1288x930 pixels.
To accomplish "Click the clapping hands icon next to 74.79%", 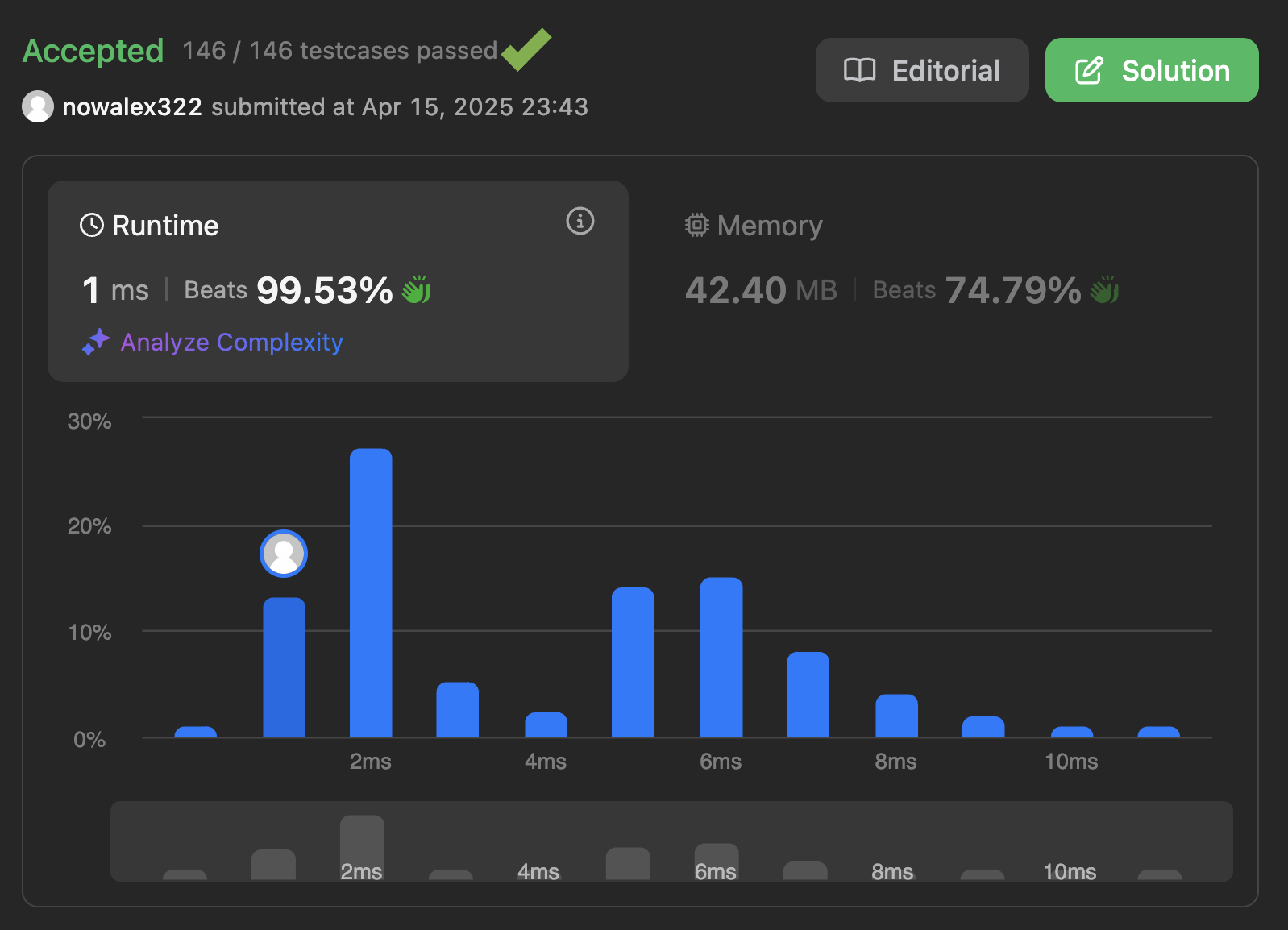I will coord(1105,289).
